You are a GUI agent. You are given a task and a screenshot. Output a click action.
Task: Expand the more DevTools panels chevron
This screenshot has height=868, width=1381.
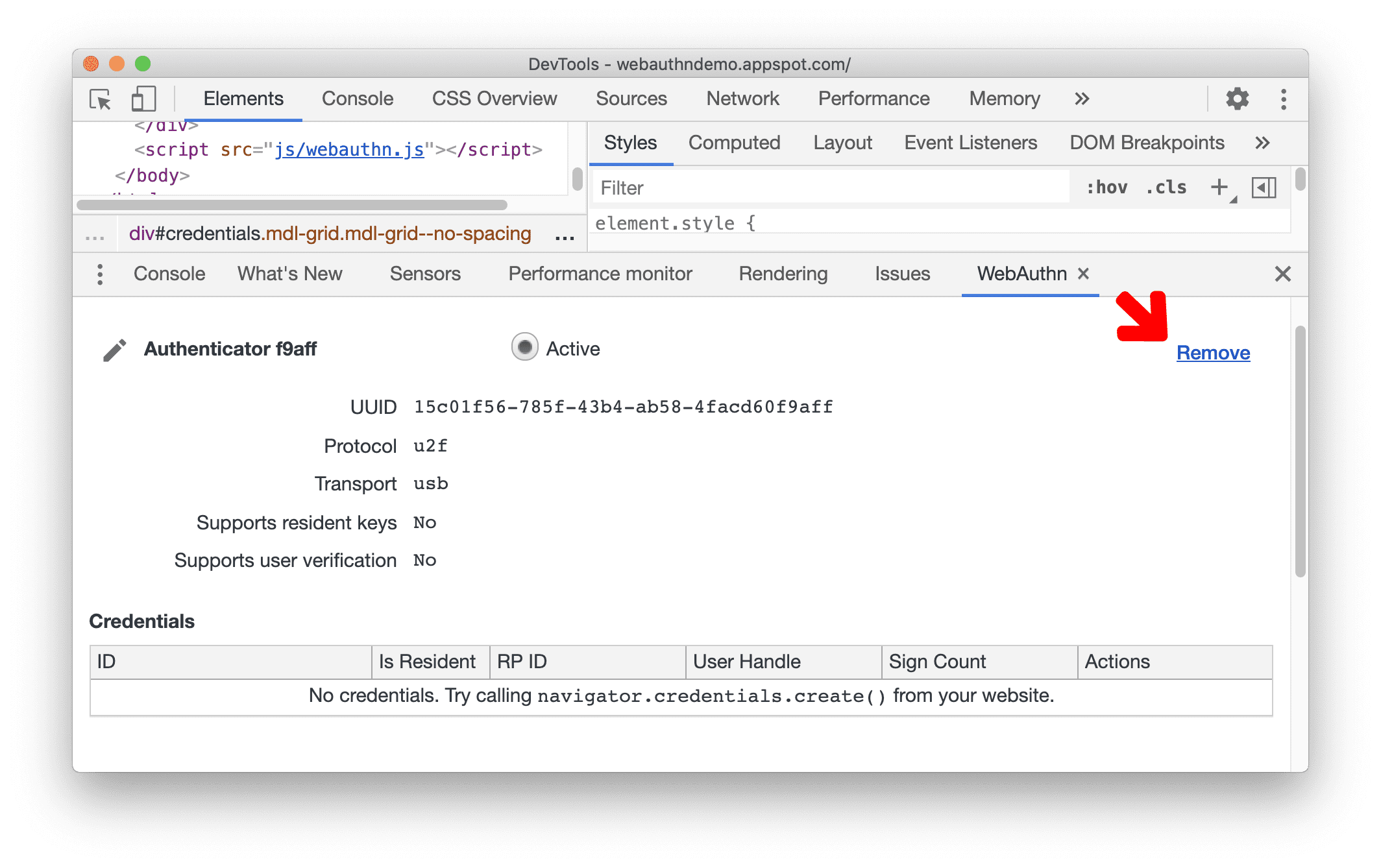tap(1078, 99)
